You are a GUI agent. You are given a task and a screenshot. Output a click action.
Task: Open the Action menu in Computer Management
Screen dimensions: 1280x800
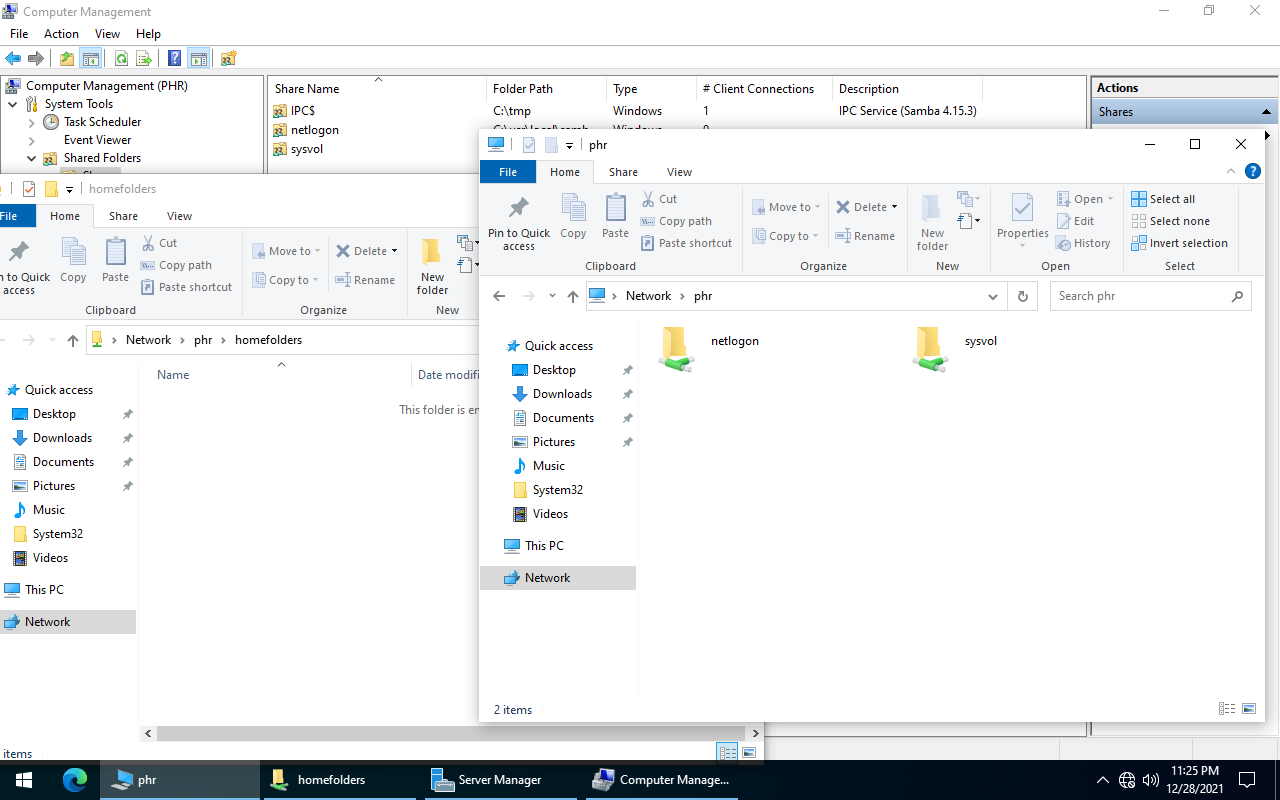coord(61,34)
